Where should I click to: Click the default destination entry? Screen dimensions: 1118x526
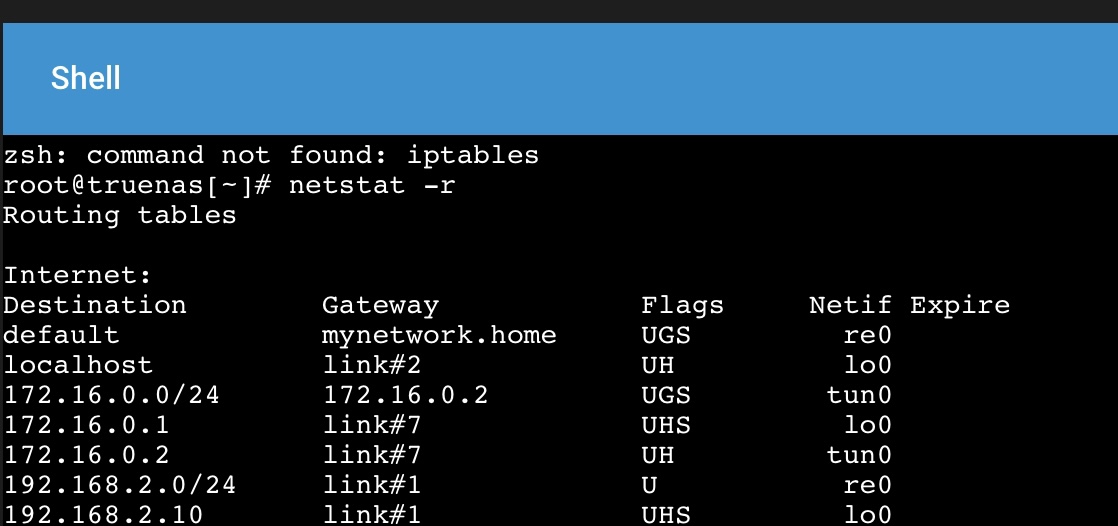[x=61, y=335]
